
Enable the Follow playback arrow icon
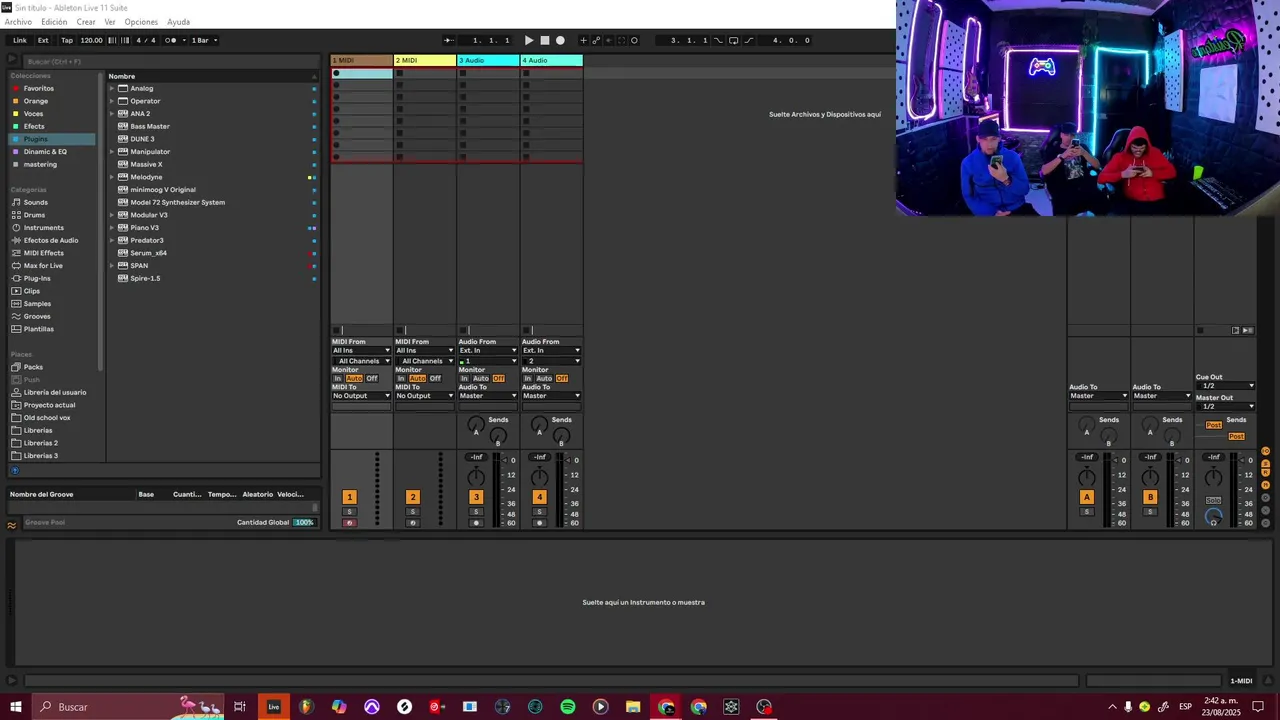450,40
